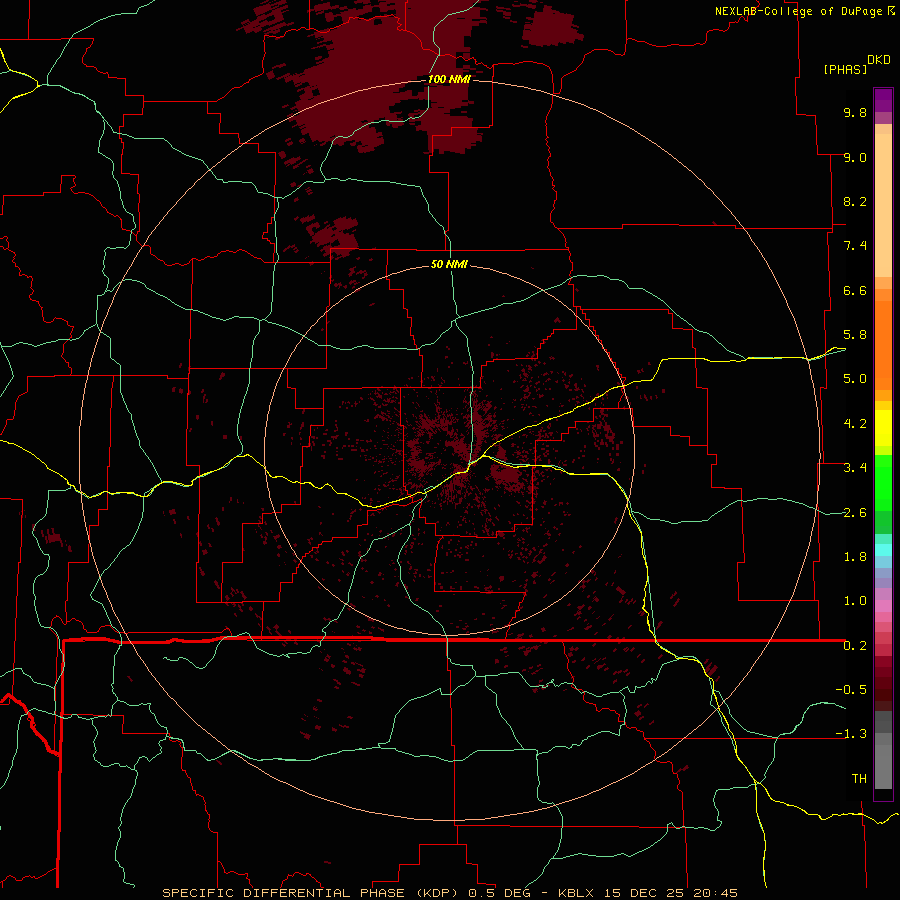This screenshot has width=900, height=900.
Task: Click the 0.2 scale label
Action: pyautogui.click(x=855, y=646)
